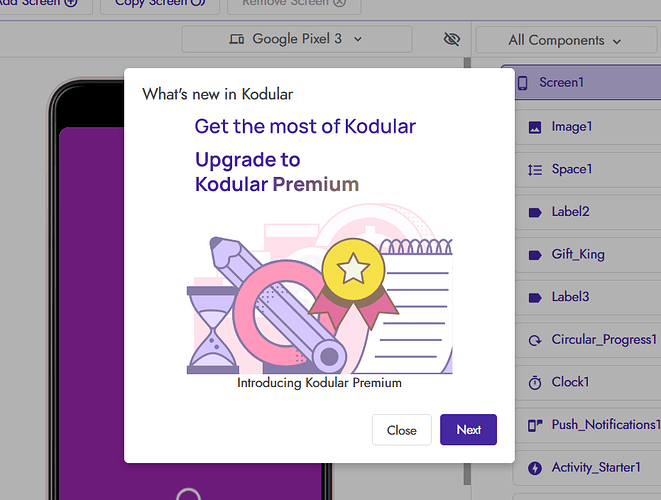The image size is (661, 500).
Task: Toggle hidden components visibility eye icon
Action: click(x=451, y=40)
